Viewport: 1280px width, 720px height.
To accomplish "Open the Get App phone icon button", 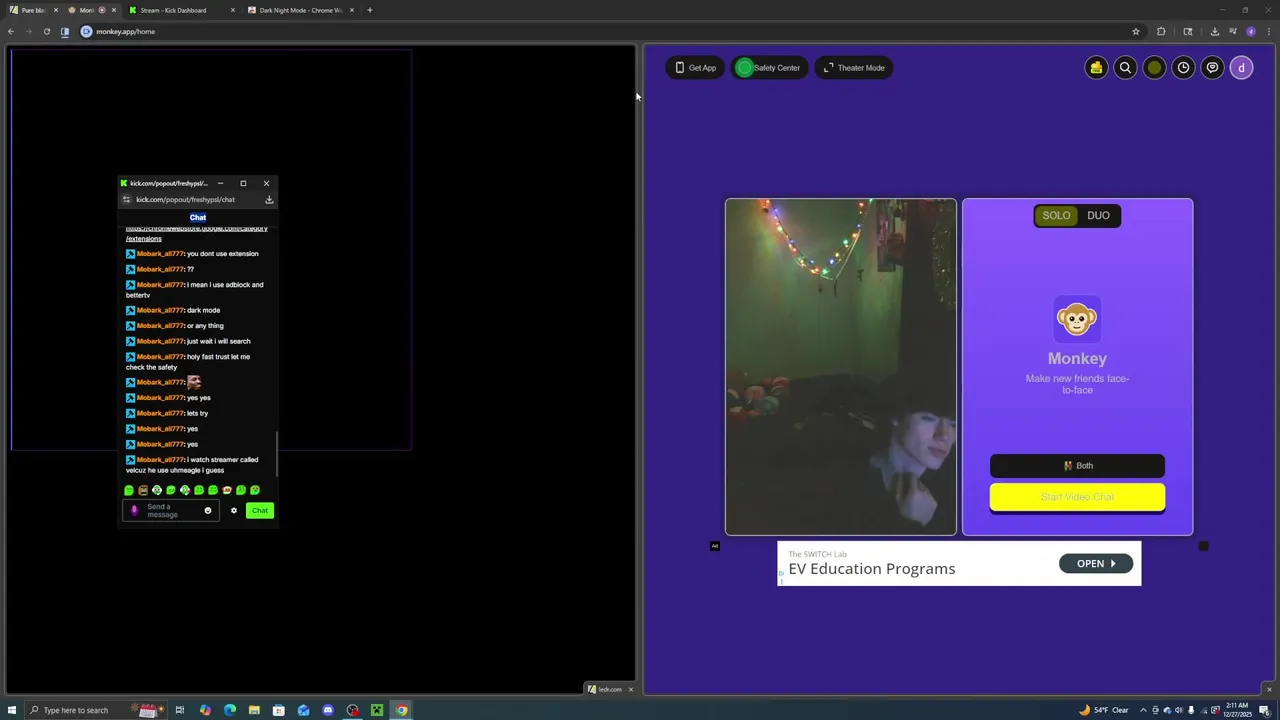I will click(x=695, y=68).
